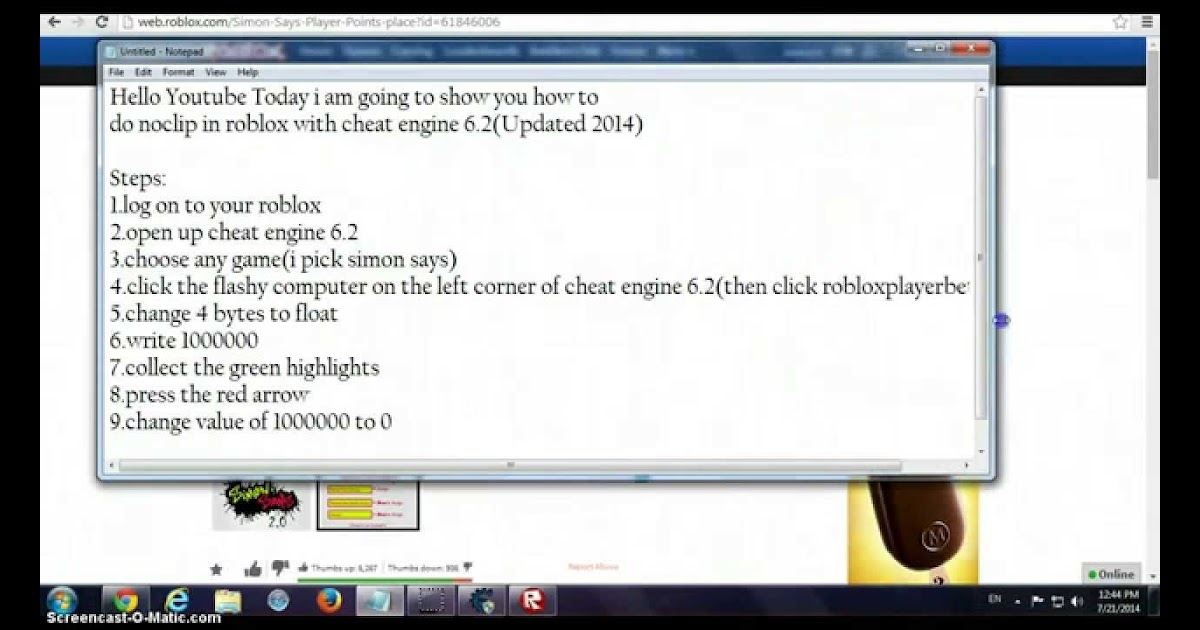Click line '9.change value of 1000000 to 0'
Screen dimensions: 1200x630
point(250,422)
